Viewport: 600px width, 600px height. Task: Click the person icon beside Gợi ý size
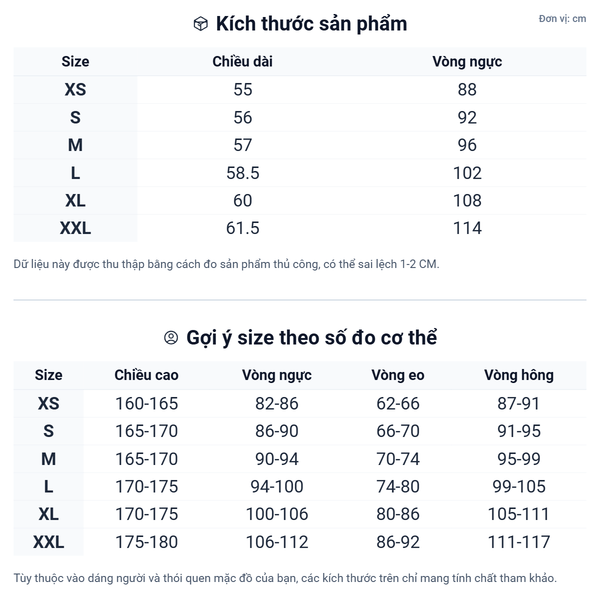coord(171,338)
